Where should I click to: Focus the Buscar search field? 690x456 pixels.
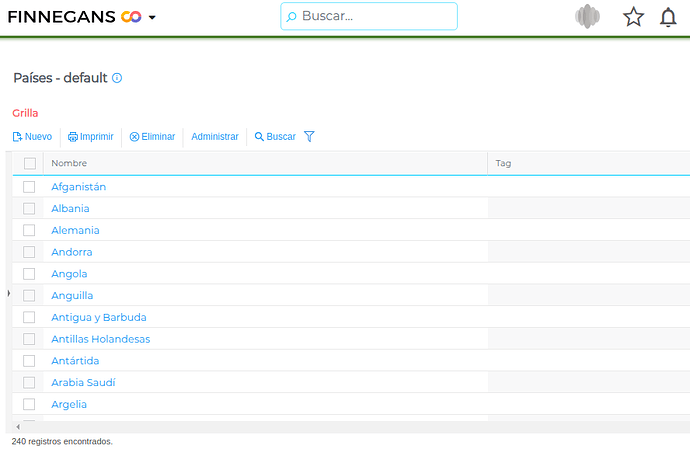[369, 16]
